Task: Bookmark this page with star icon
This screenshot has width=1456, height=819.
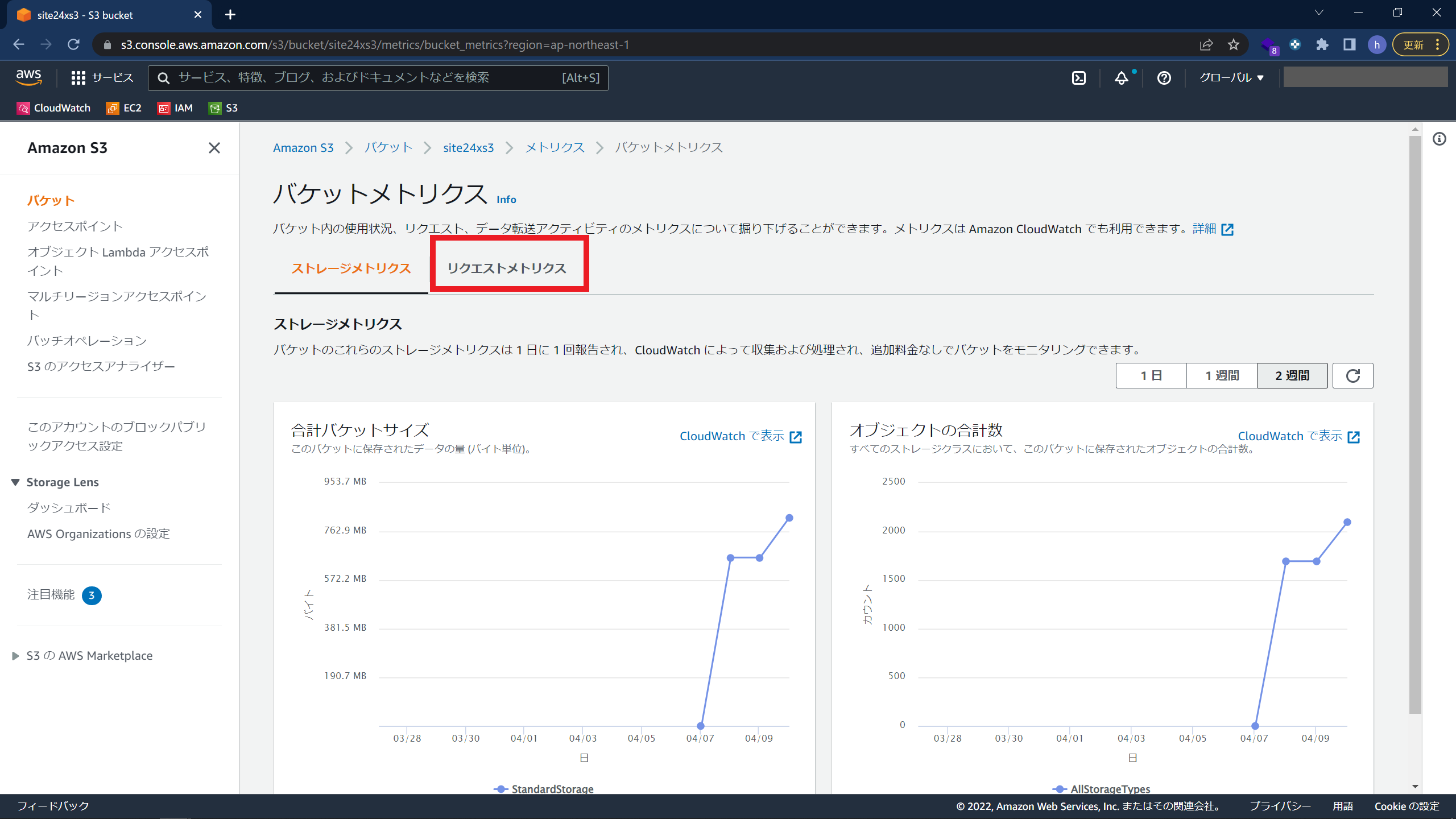Action: pyautogui.click(x=1234, y=44)
